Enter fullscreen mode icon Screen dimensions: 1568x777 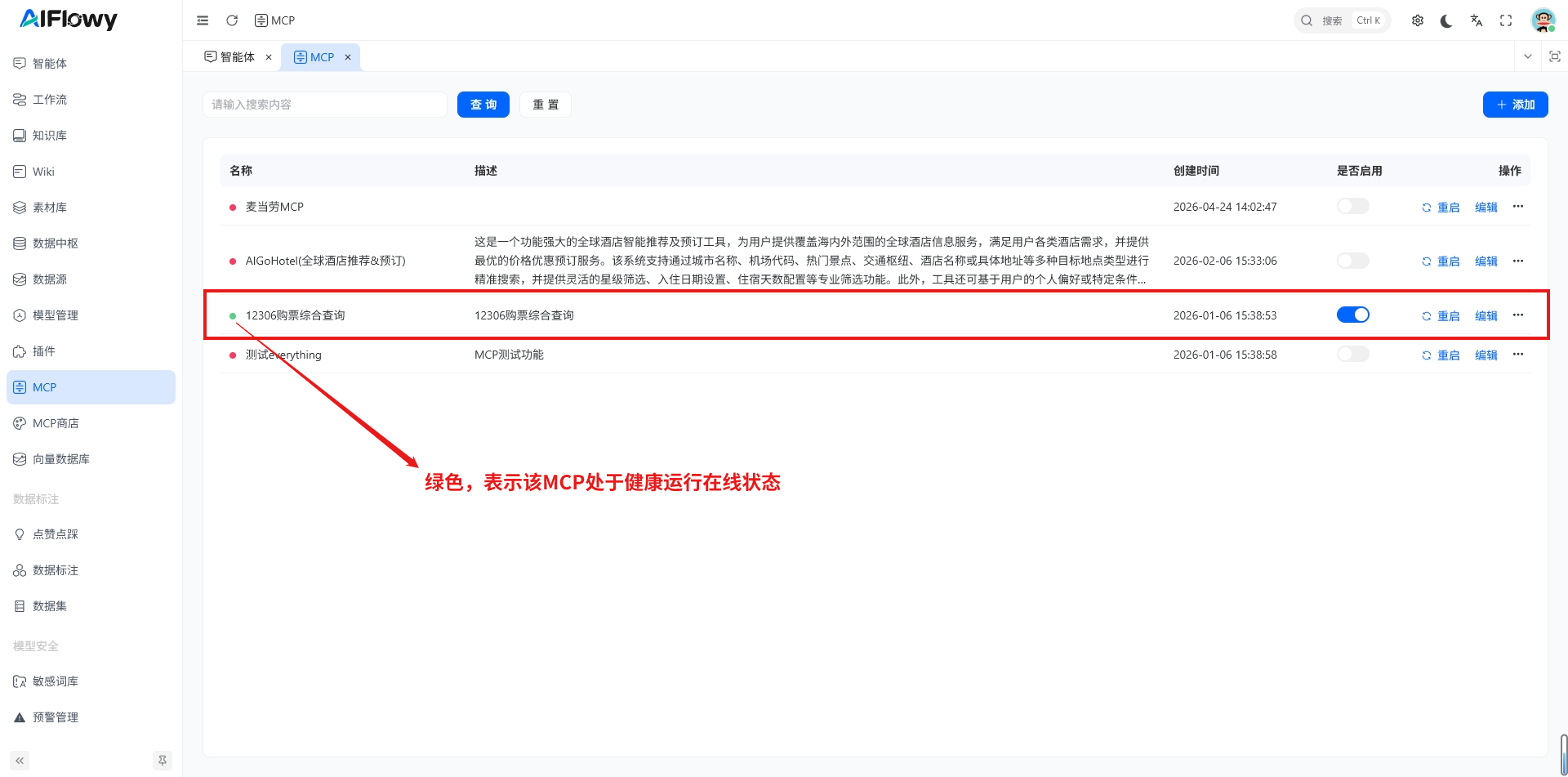(x=1506, y=20)
